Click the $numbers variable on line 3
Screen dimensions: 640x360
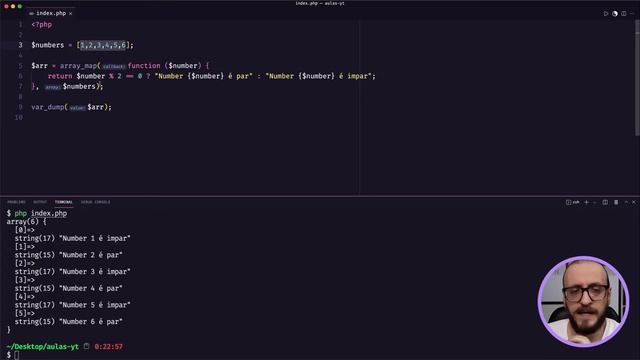pos(47,45)
